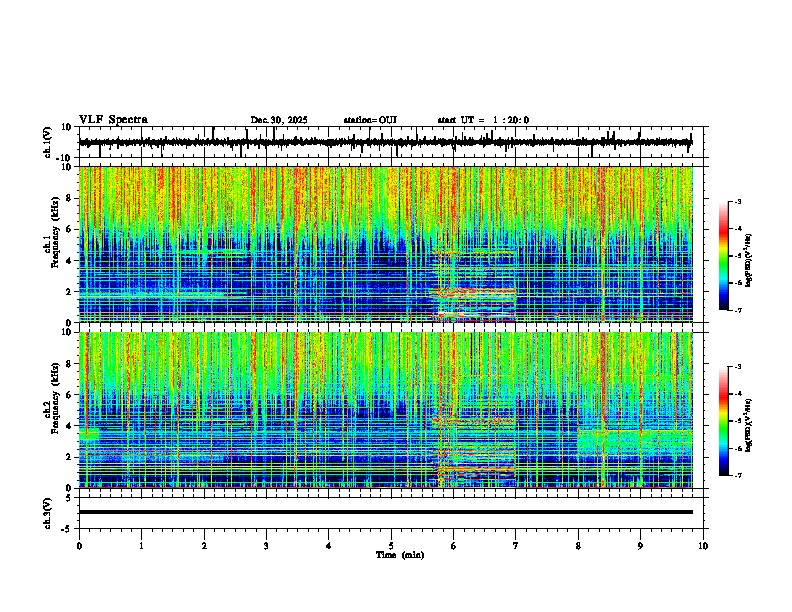Click time tick label '8' on x-axis
This screenshot has width=792, height=612.
click(578, 546)
